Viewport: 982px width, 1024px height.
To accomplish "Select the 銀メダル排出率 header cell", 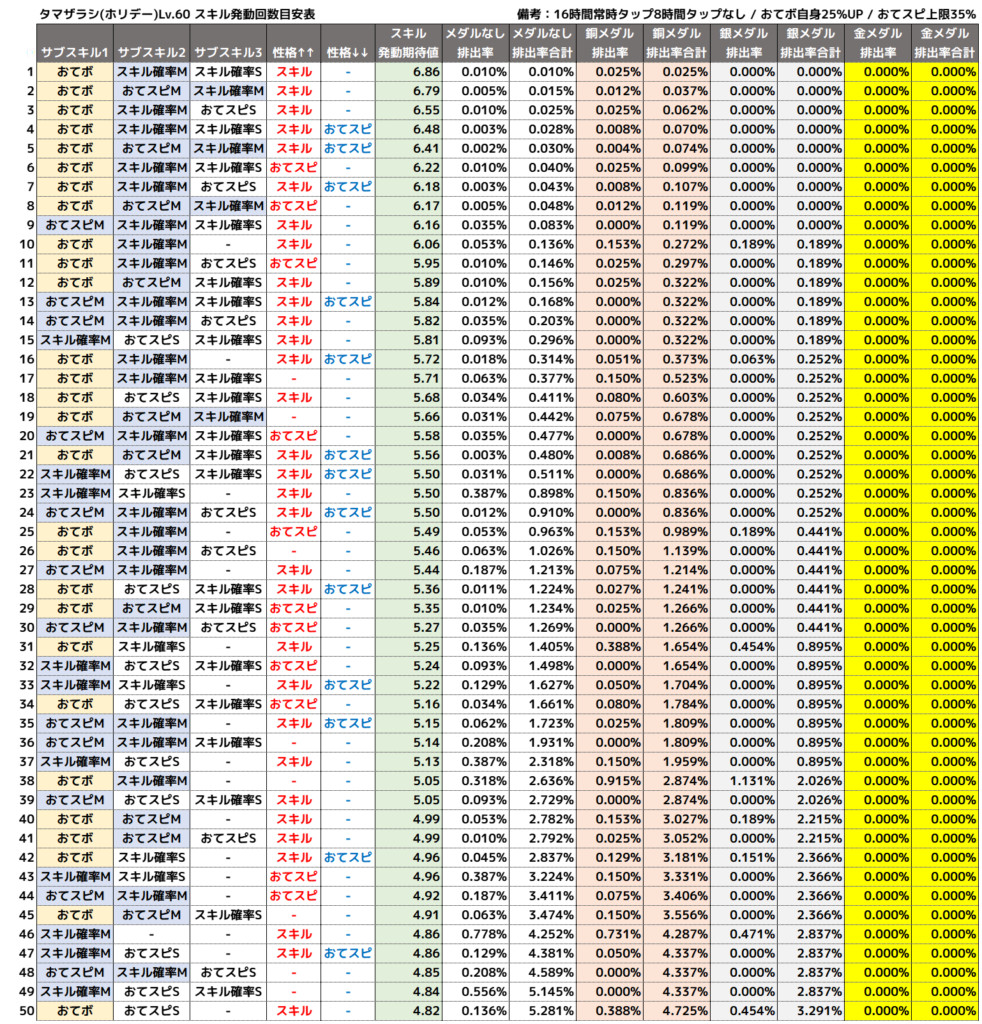I will pos(743,43).
